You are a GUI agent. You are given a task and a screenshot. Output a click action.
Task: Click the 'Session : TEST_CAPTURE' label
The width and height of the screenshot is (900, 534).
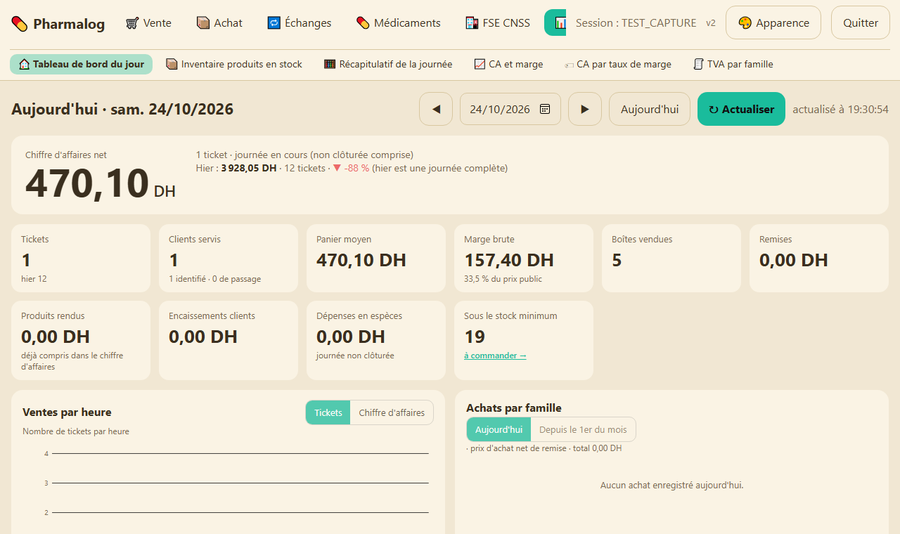635,23
